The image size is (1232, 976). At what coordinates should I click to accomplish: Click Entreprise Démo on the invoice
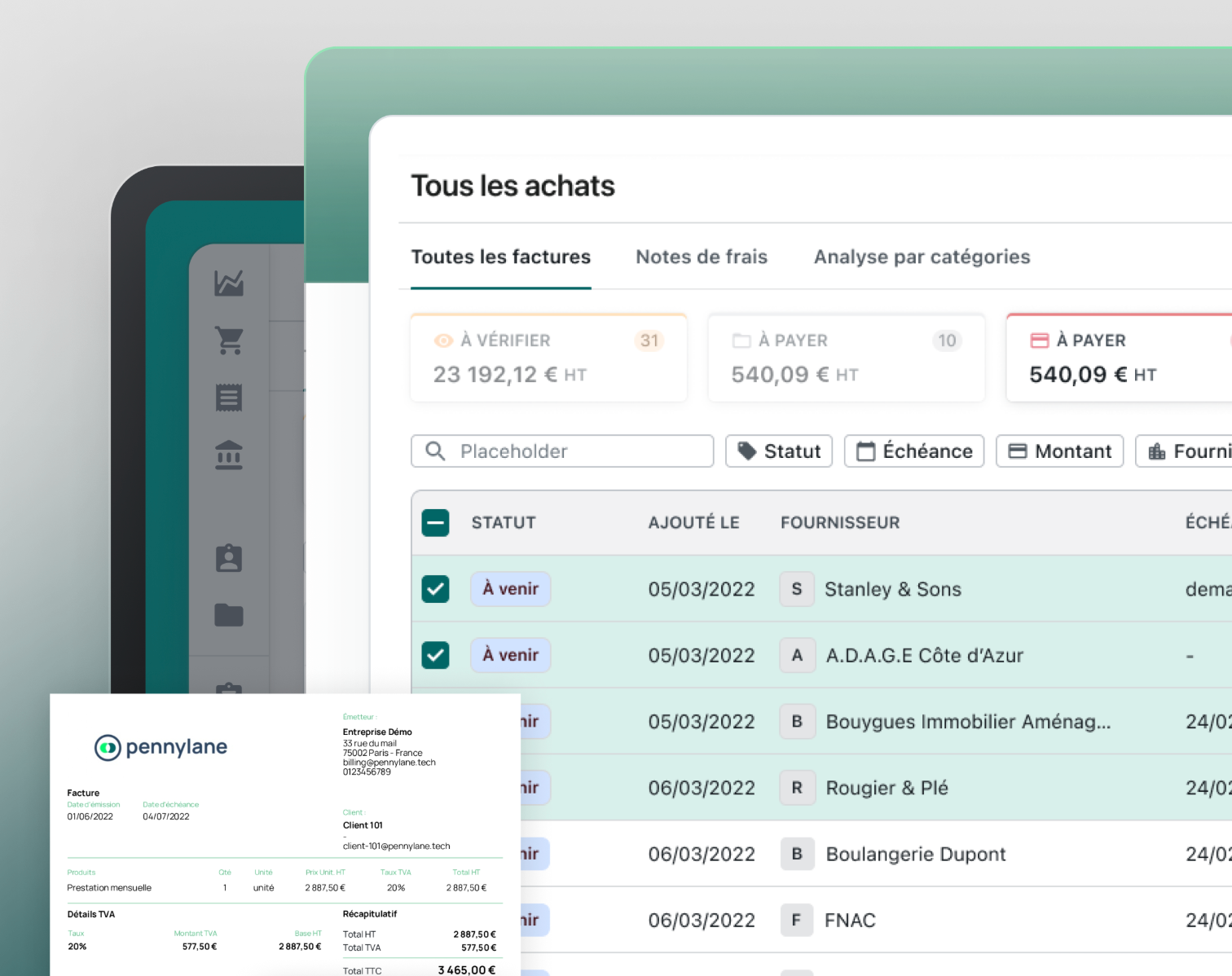(x=377, y=732)
